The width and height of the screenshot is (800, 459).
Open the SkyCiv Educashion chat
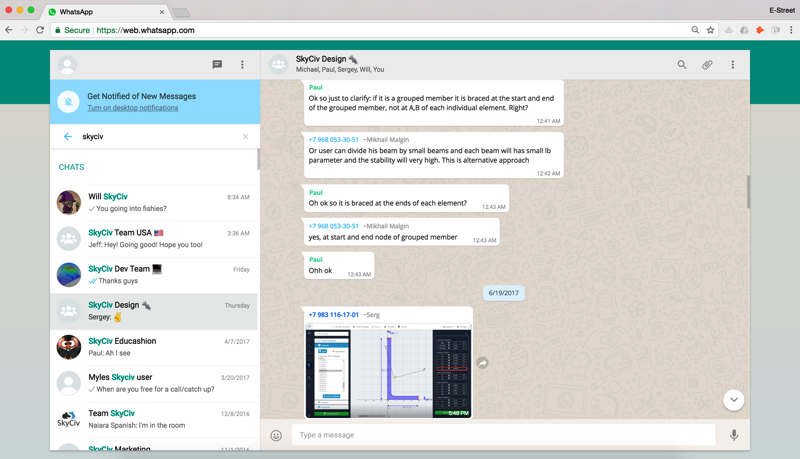154,347
